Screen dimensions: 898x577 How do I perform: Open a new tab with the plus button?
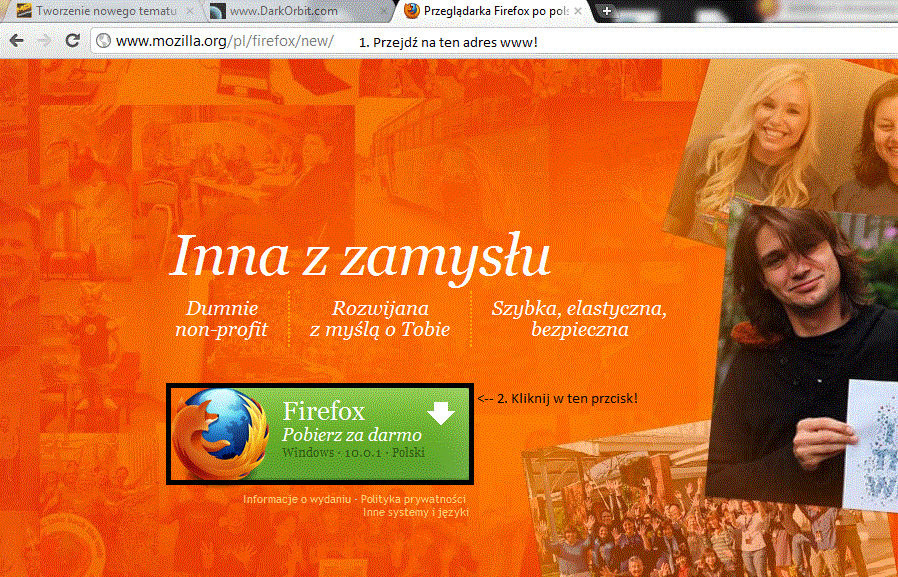[x=606, y=11]
